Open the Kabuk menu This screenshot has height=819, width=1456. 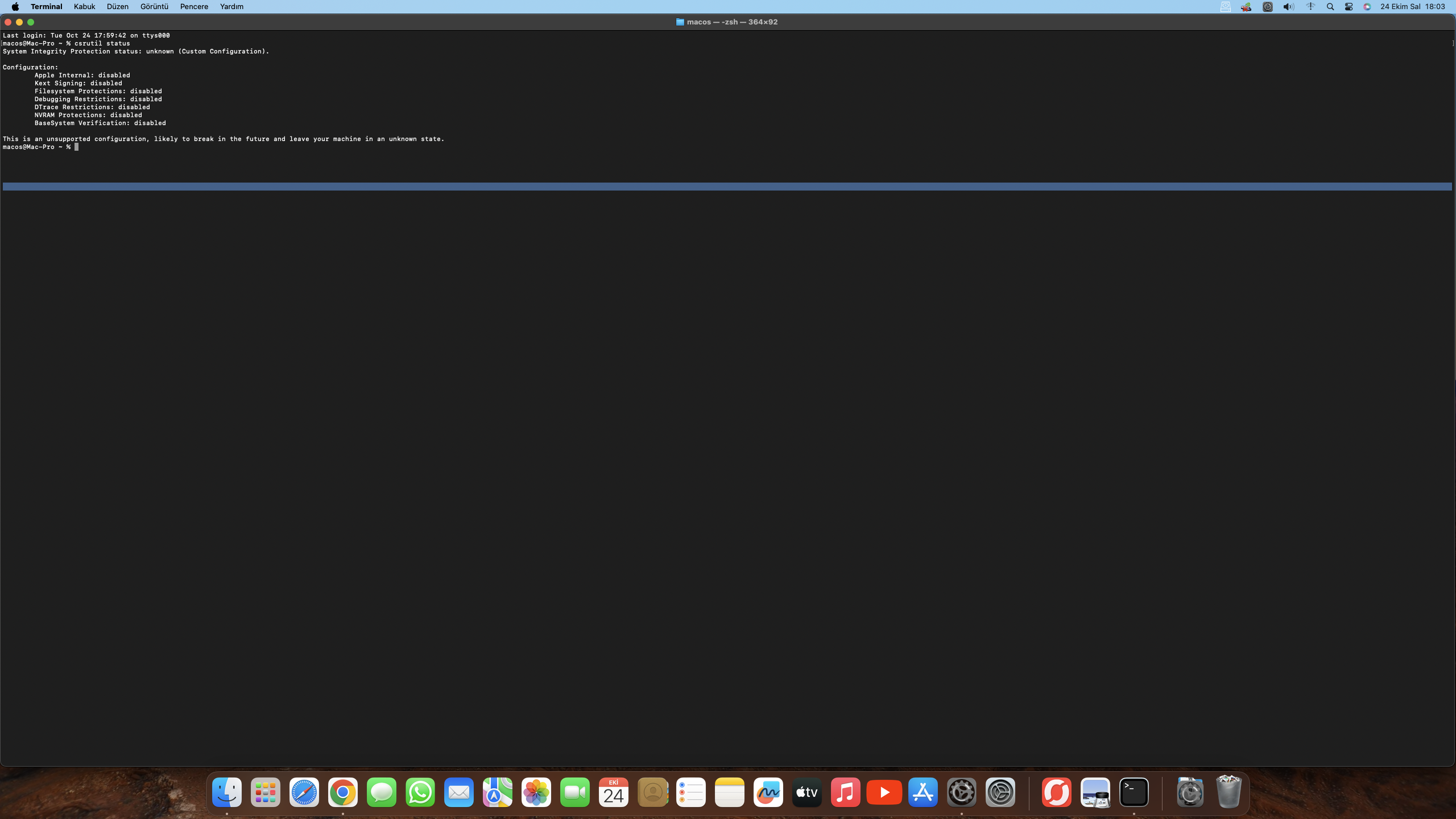coord(84,6)
